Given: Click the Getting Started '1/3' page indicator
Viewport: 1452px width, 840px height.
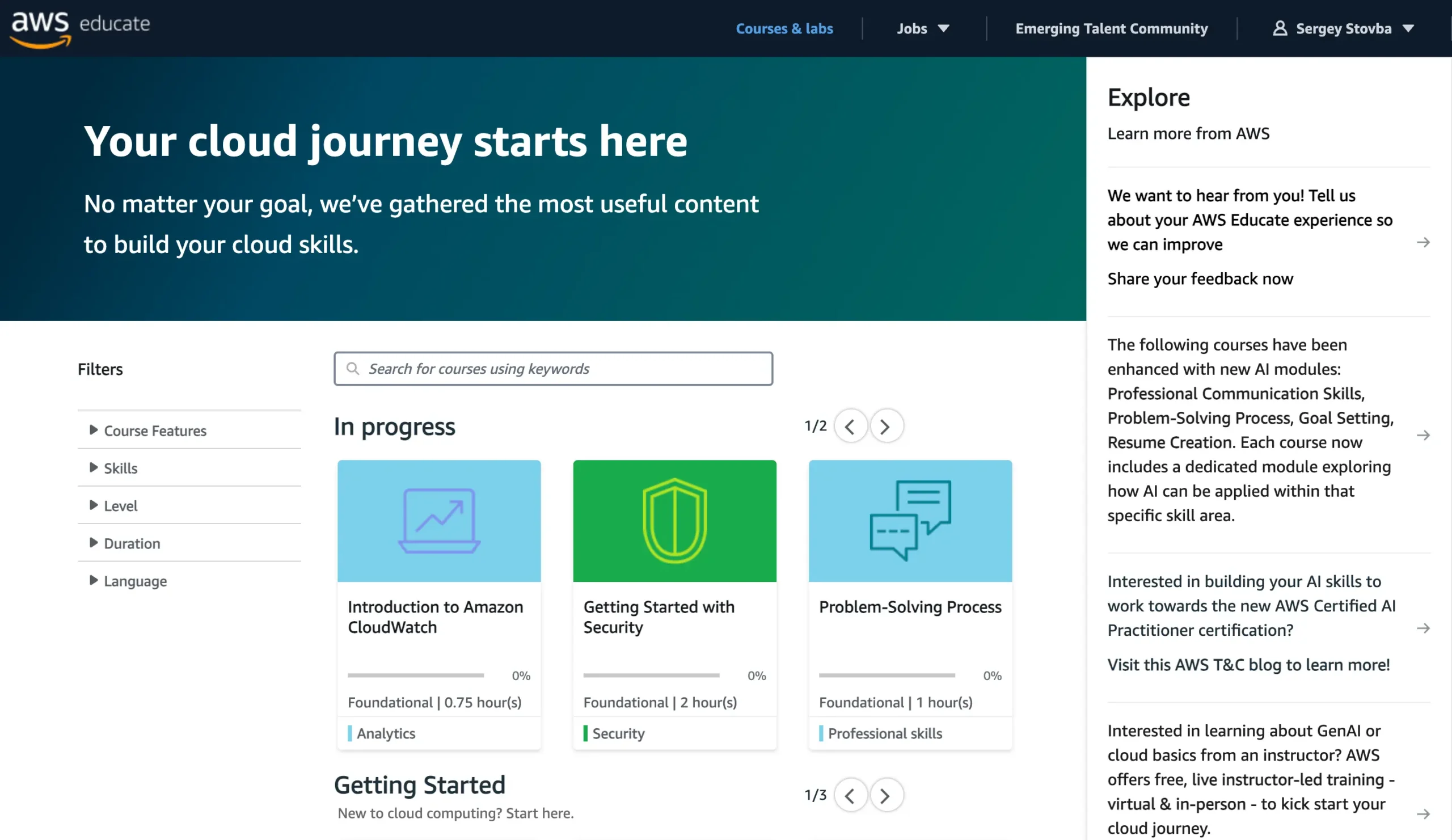Looking at the screenshot, I should (x=815, y=796).
